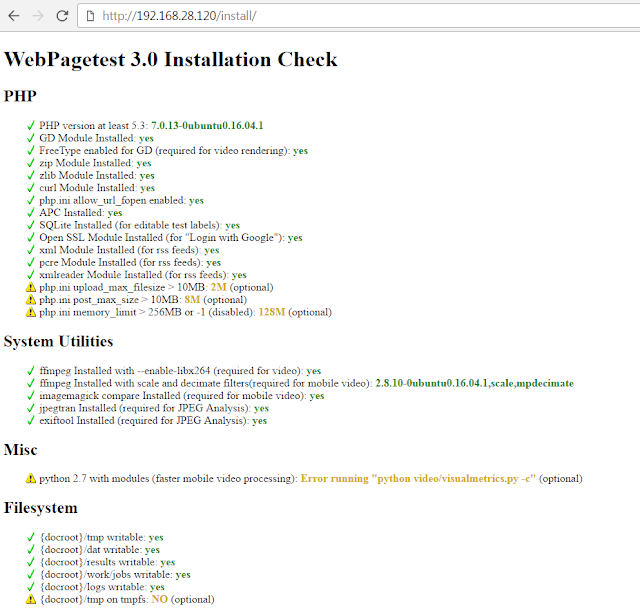Click the upload_max_filesize value 2M

click(x=218, y=287)
